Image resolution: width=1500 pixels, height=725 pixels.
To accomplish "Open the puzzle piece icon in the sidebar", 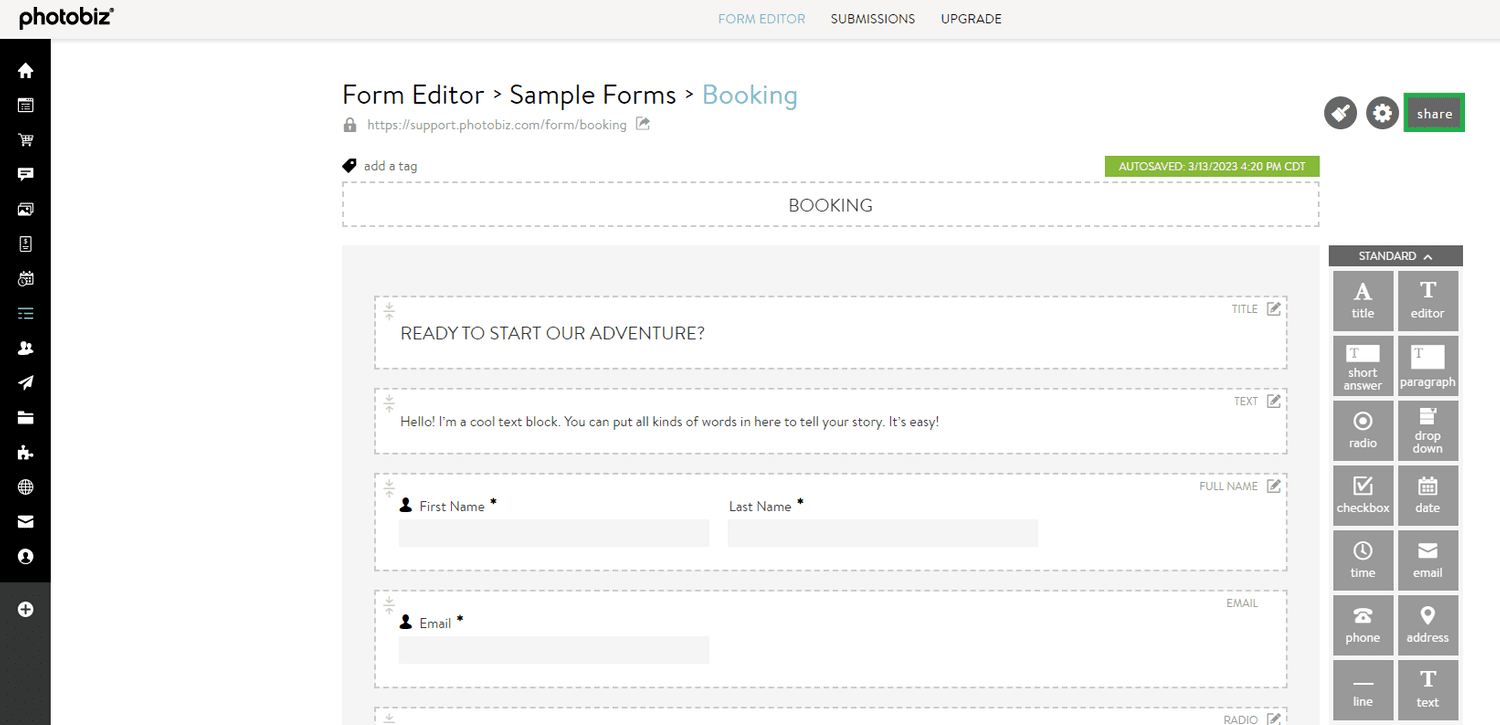I will (x=26, y=453).
